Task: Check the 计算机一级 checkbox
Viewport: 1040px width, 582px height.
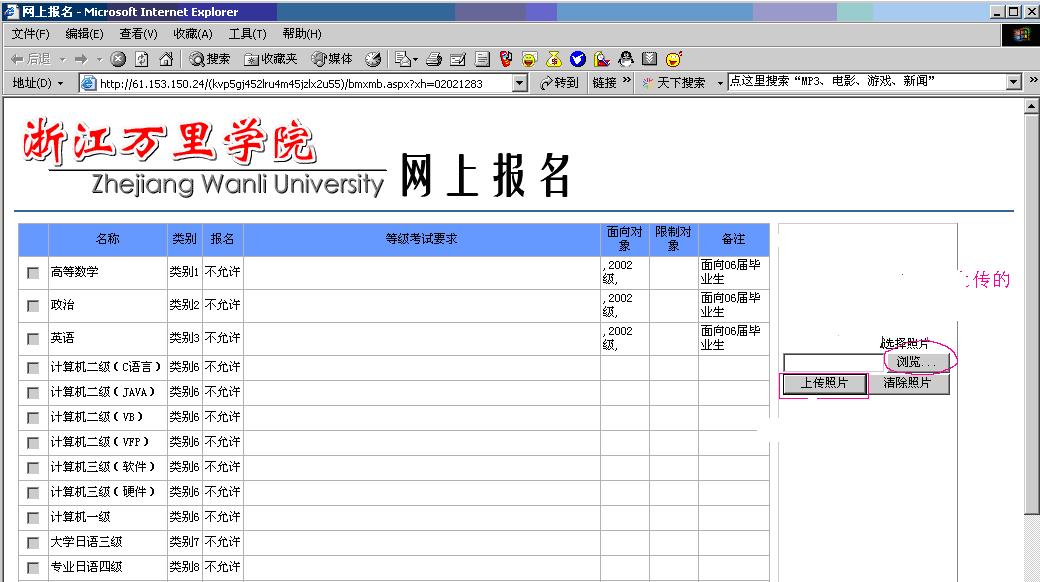Action: pos(32,518)
